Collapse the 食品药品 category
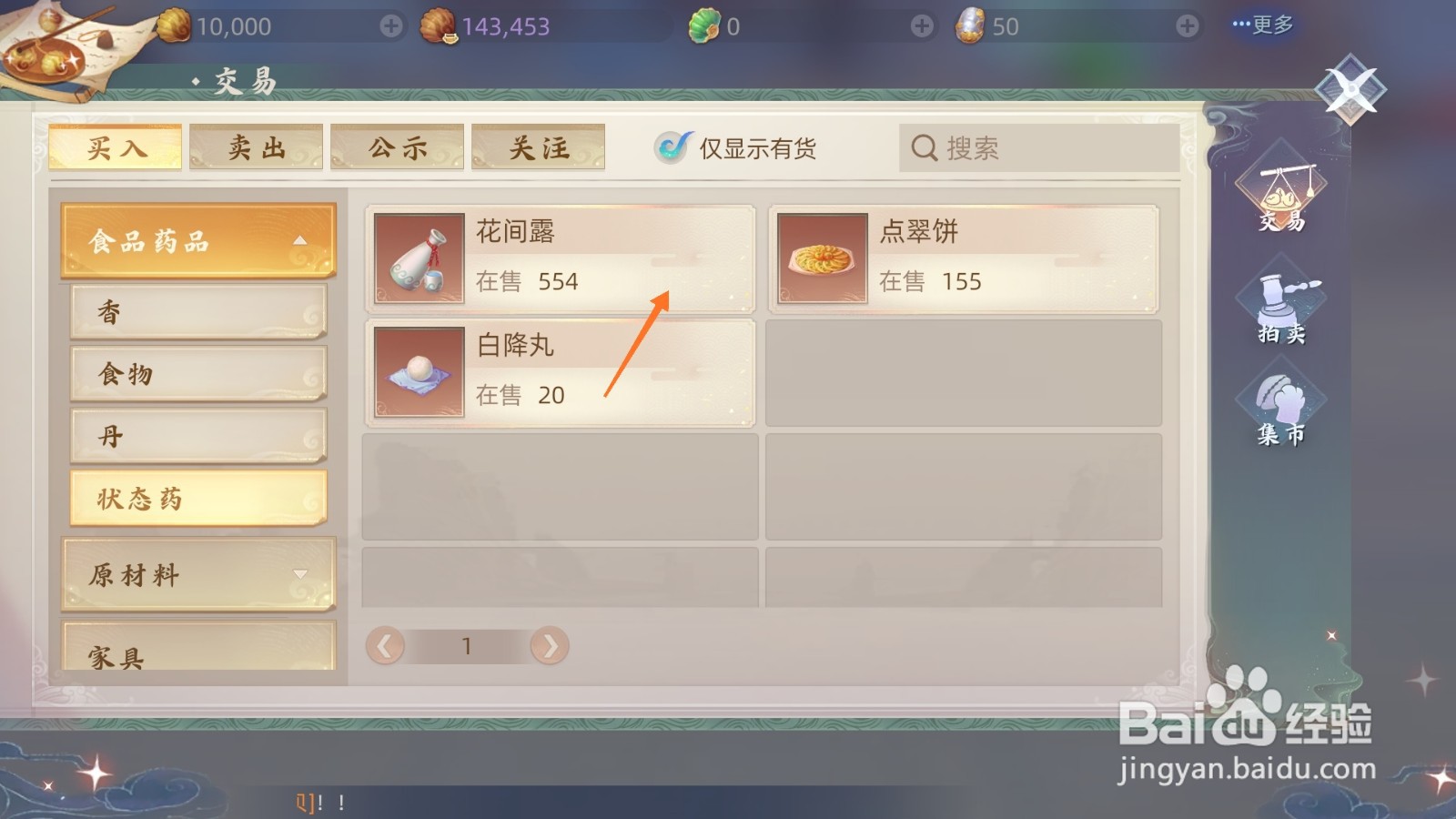The height and width of the screenshot is (819, 1456). pos(198,241)
